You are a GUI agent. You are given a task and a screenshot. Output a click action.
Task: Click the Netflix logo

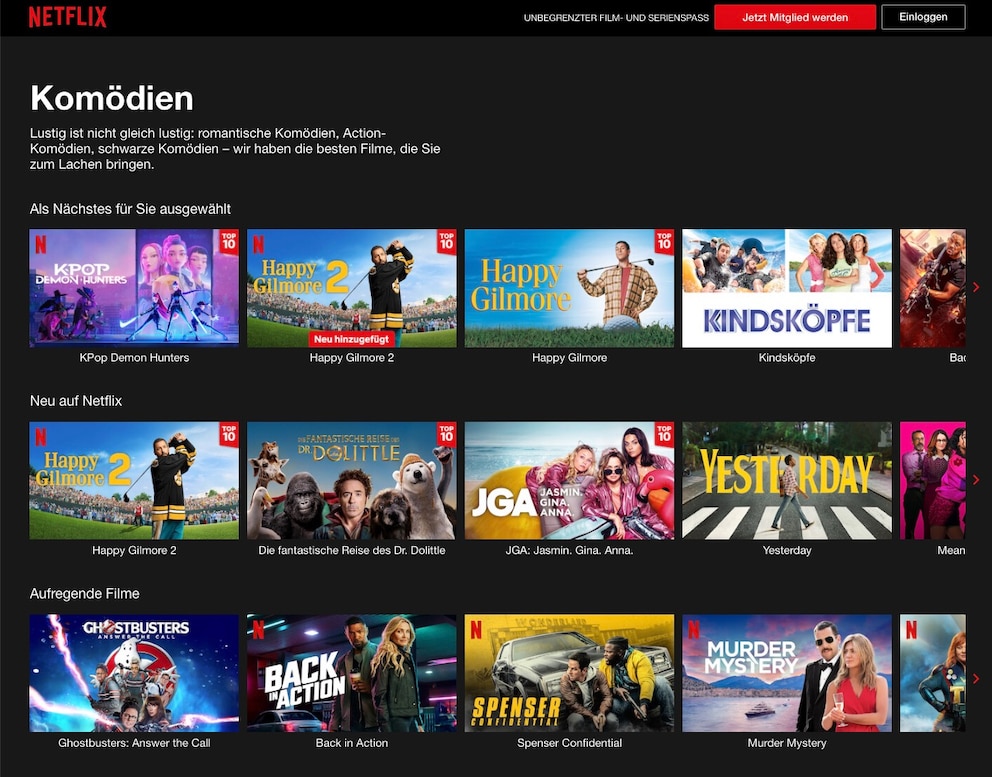click(68, 17)
